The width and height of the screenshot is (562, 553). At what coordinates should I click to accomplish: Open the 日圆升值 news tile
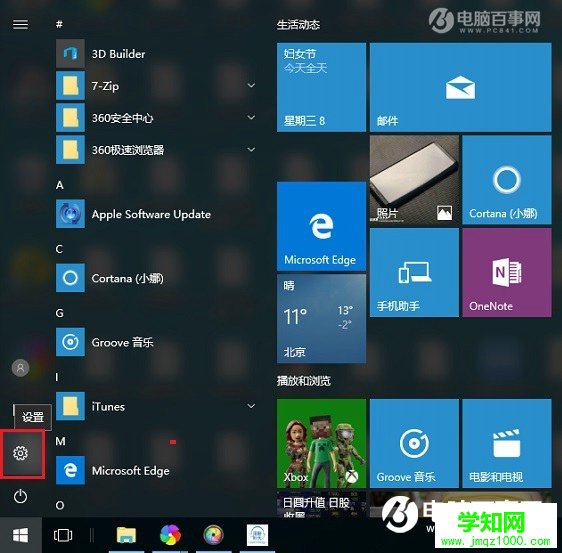point(322,504)
